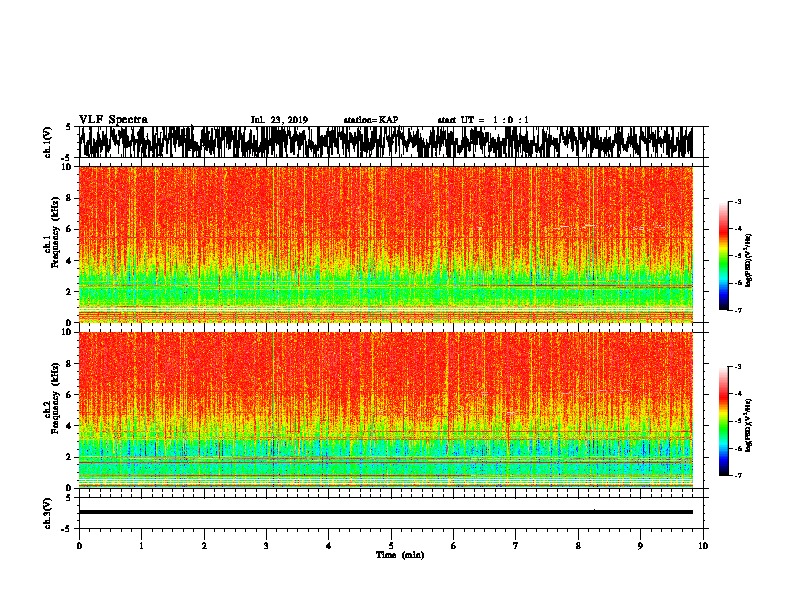This screenshot has width=792, height=612.
Task: Click the time axis tick label "8"
Action: click(x=578, y=546)
